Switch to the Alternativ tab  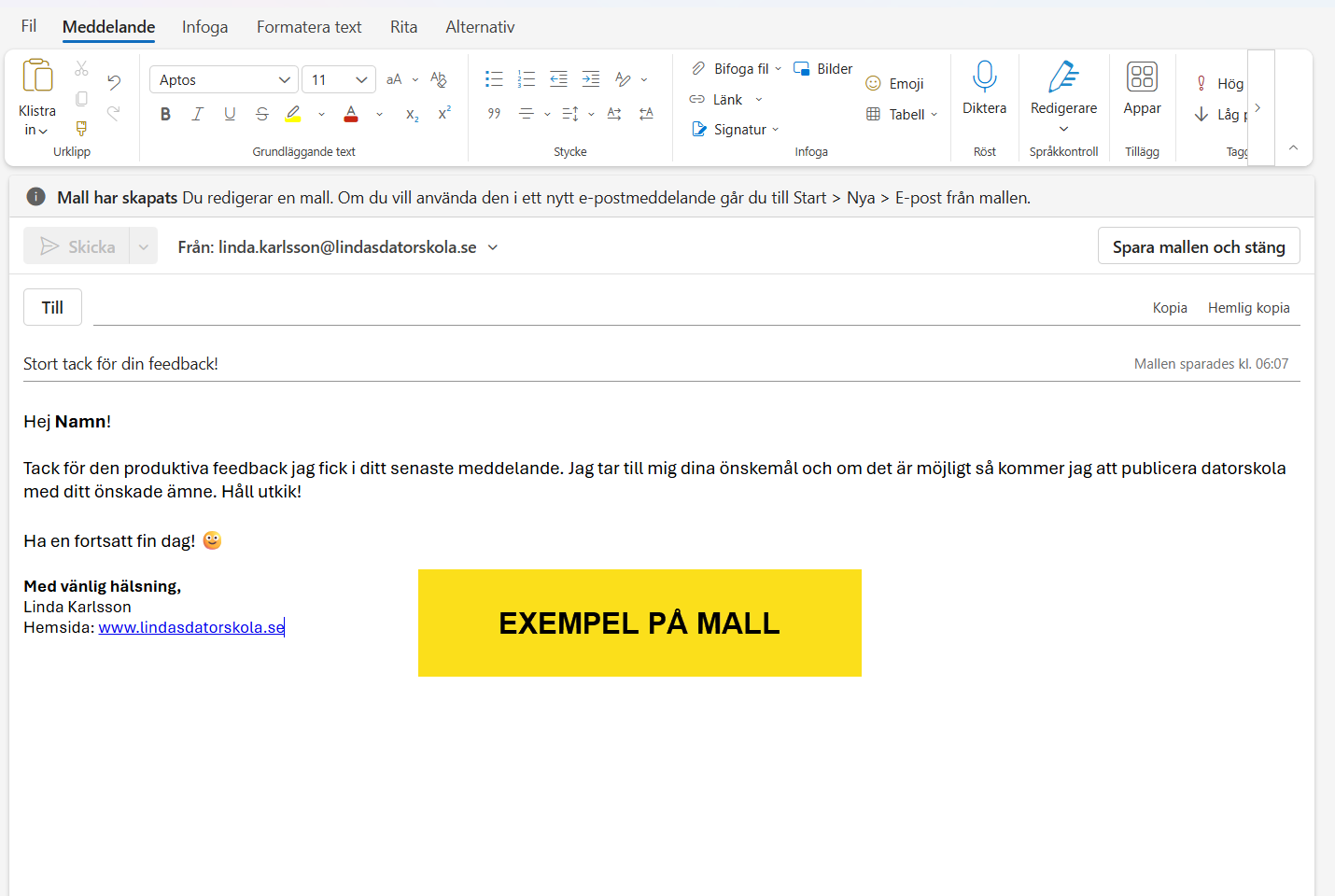480,27
